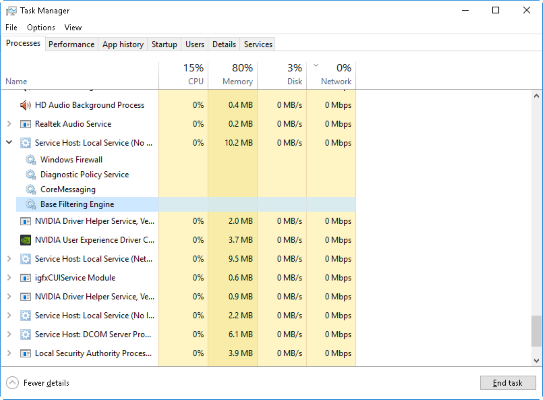The height and width of the screenshot is (400, 543).
Task: Click the scrollbar down arrow
Action: coord(536,361)
